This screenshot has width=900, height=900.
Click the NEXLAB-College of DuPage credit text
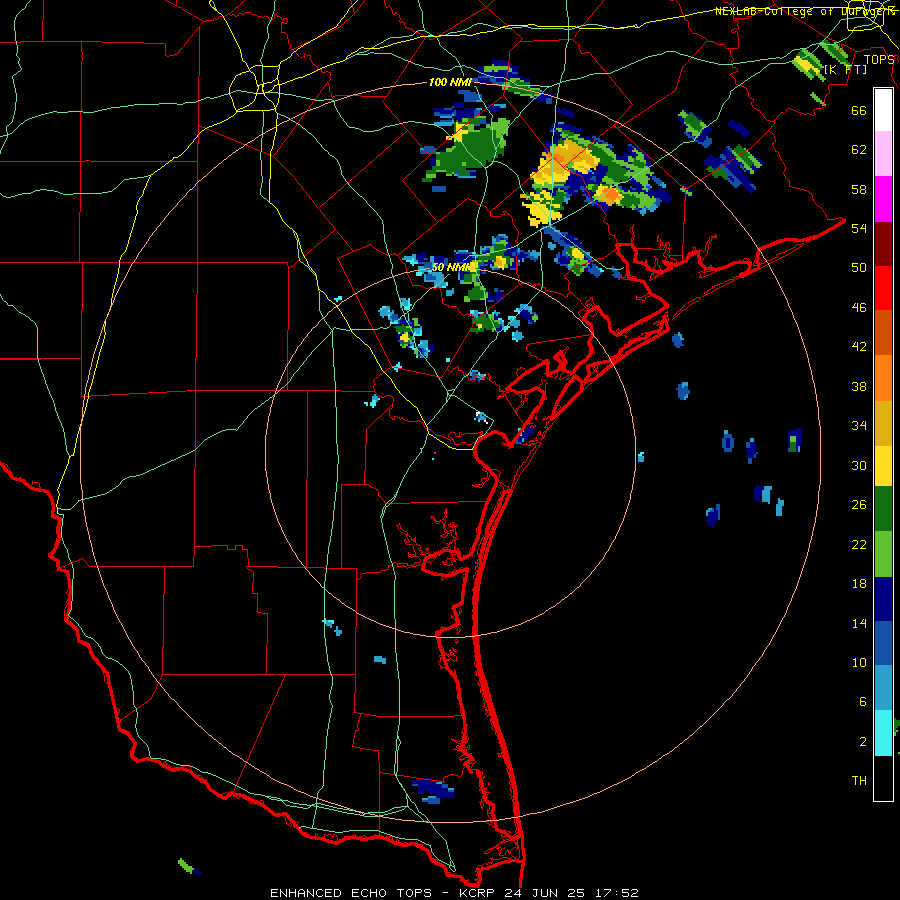tap(804, 11)
